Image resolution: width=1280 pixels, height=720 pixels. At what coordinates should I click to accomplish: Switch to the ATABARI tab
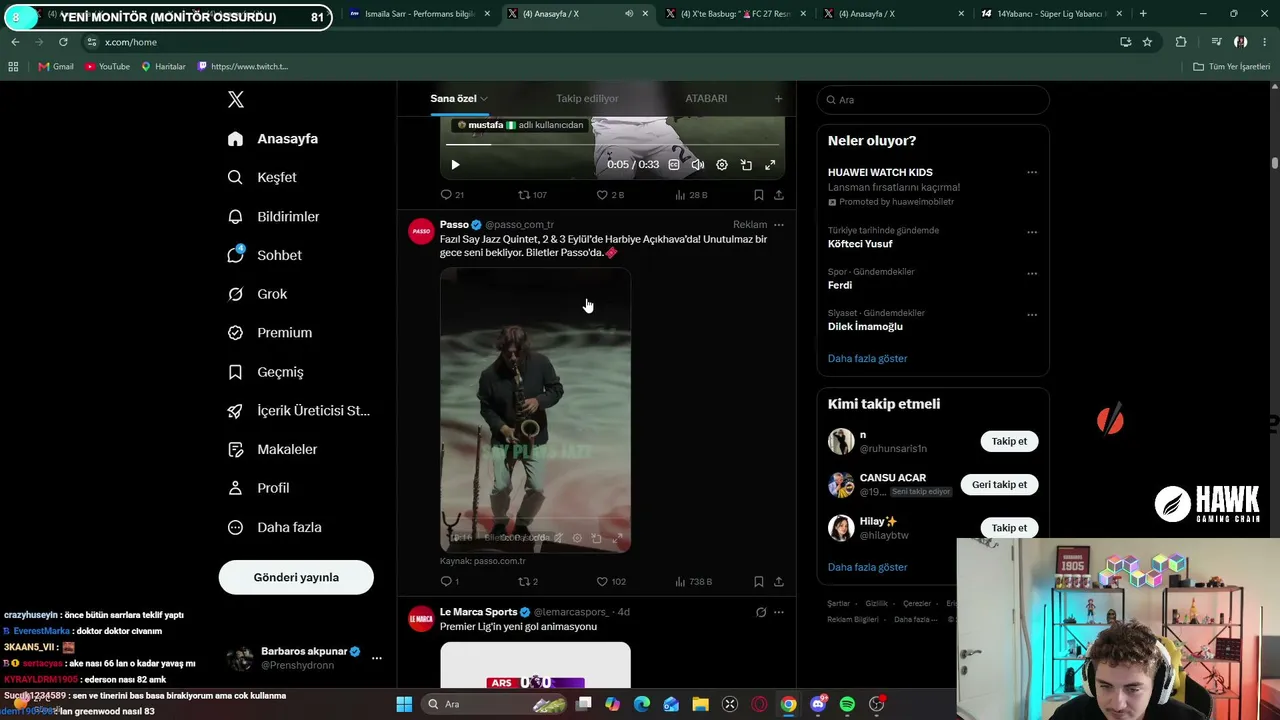pyautogui.click(x=706, y=98)
